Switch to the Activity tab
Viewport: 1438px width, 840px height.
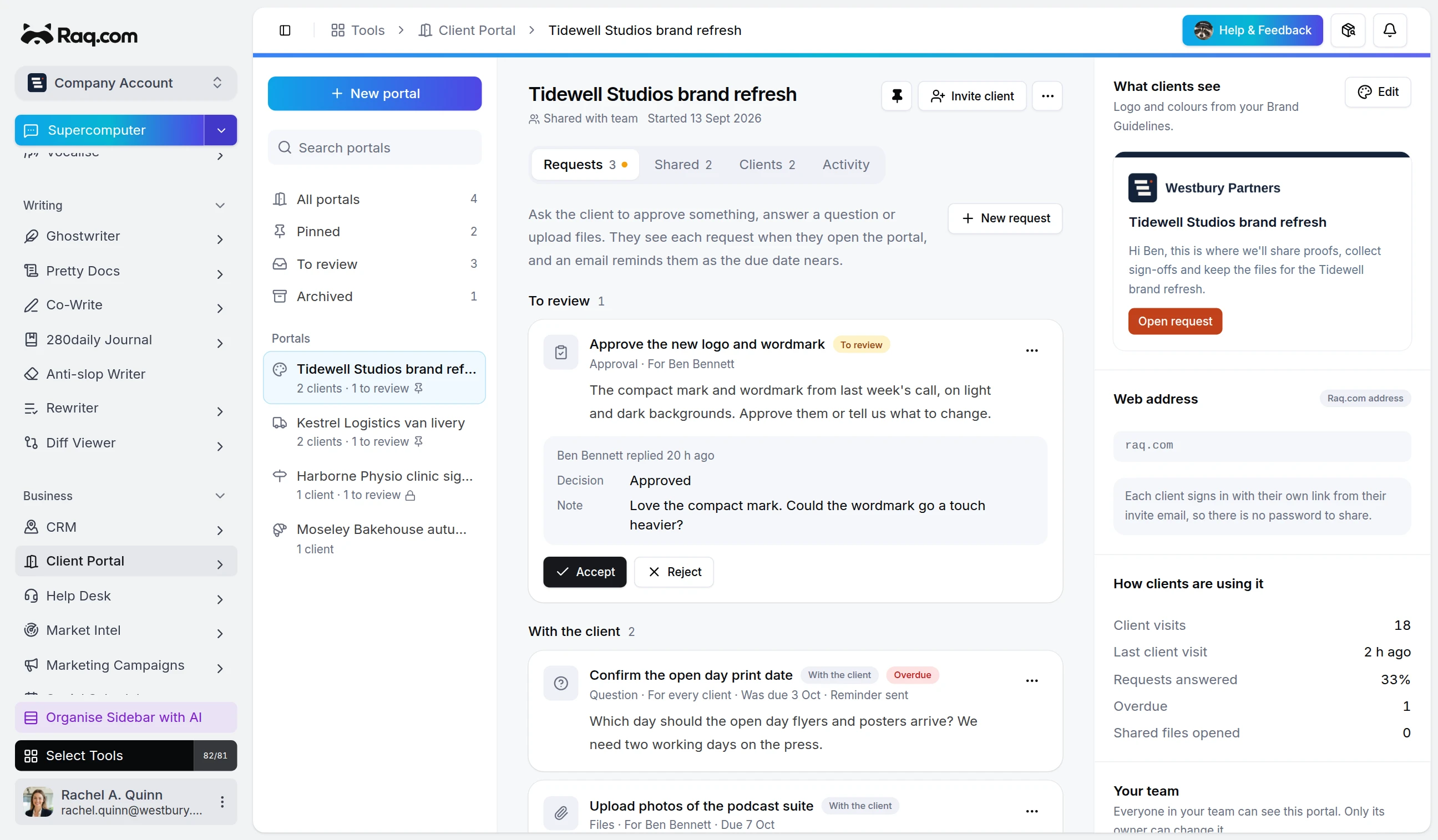[x=845, y=165]
